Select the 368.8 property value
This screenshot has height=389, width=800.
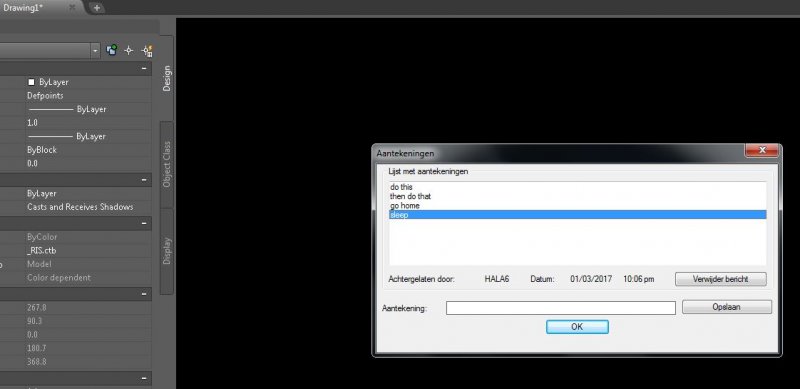point(37,362)
